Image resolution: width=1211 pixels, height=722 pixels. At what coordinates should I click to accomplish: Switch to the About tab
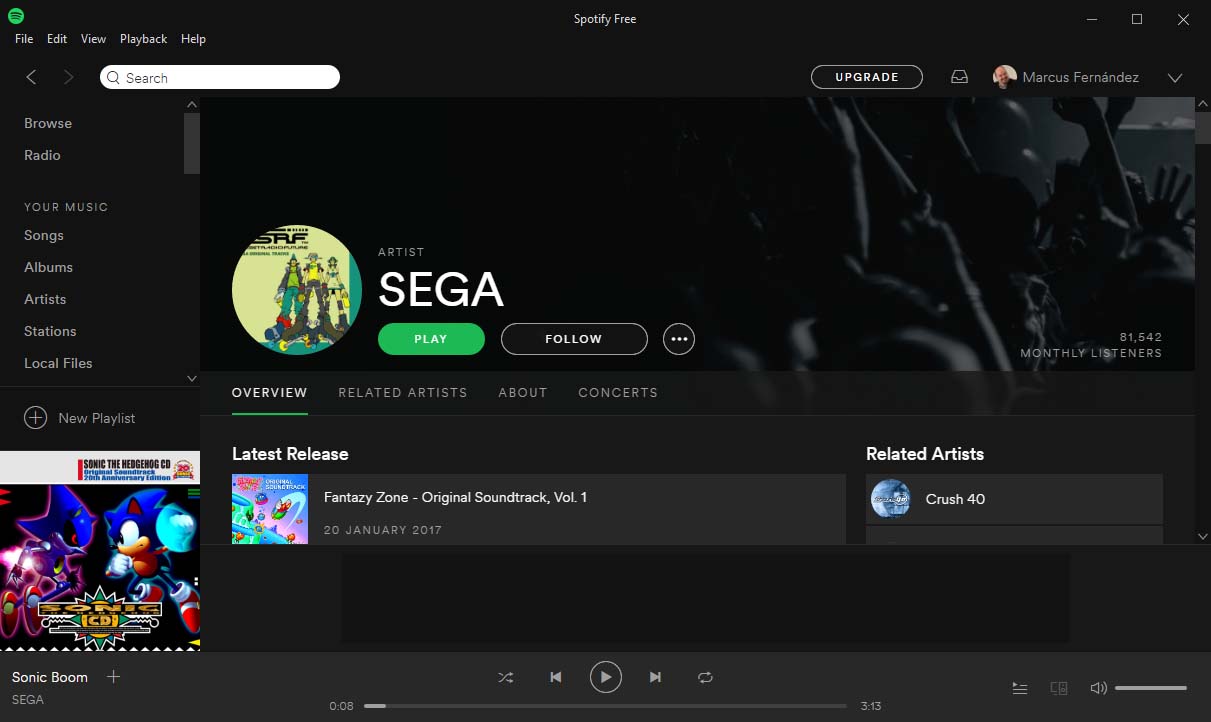(x=523, y=392)
